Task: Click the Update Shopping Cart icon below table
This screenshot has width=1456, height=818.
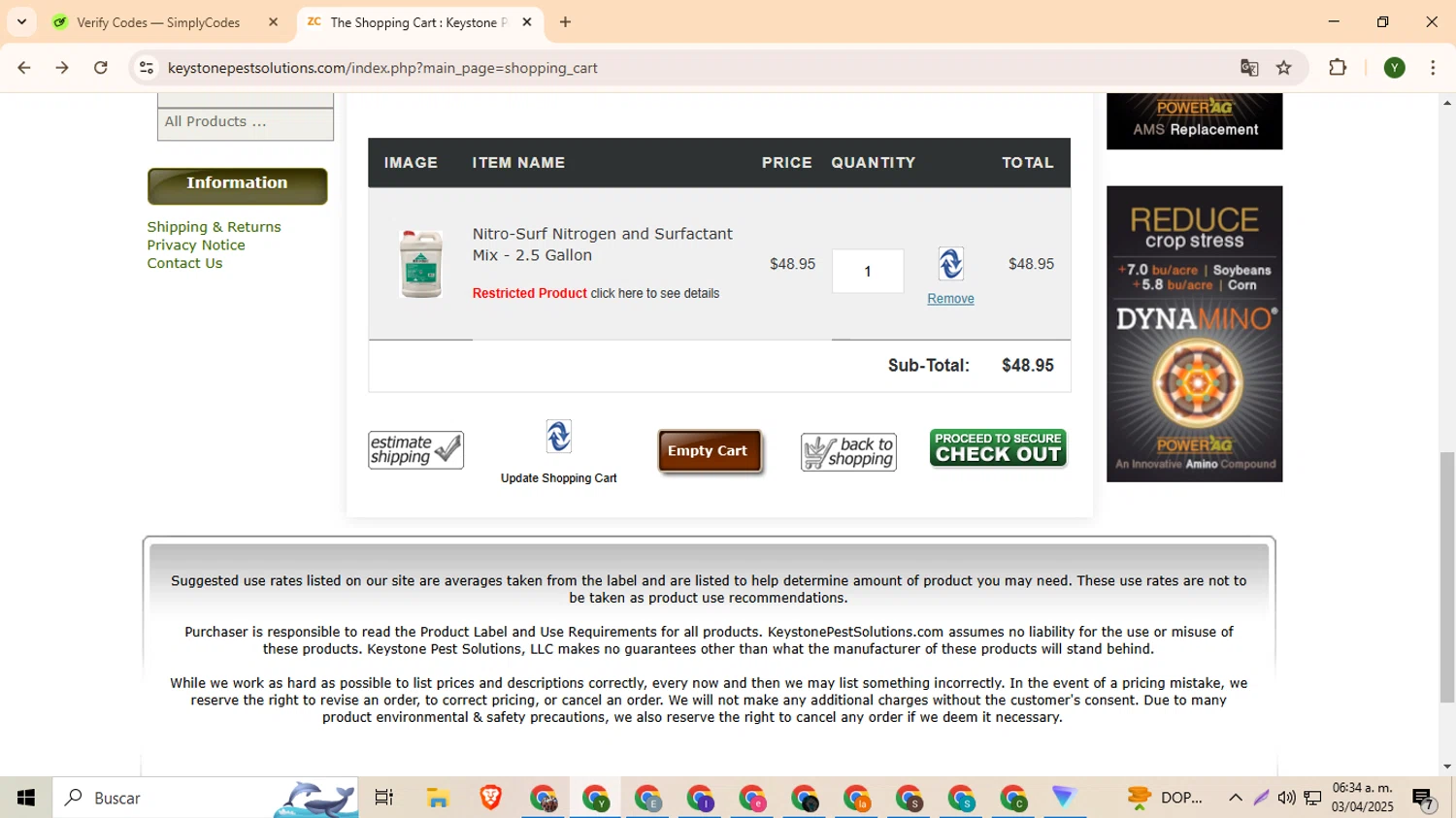Action: tap(558, 437)
